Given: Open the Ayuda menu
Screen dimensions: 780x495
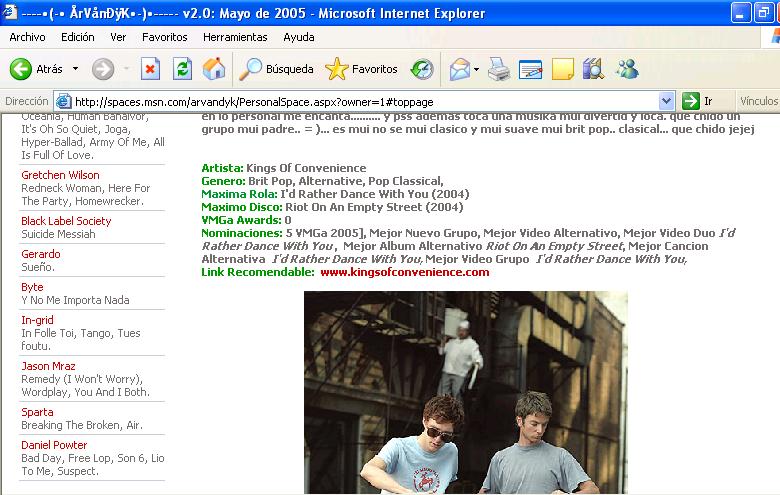Looking at the screenshot, I should 298,37.
